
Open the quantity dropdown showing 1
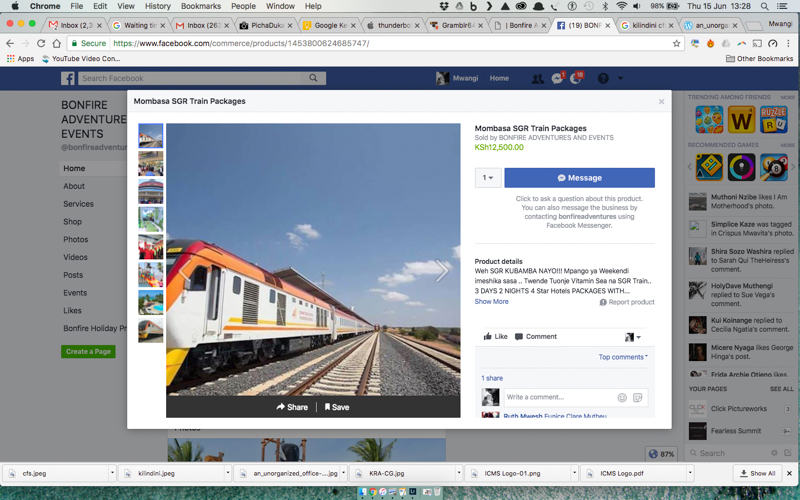[x=487, y=178]
